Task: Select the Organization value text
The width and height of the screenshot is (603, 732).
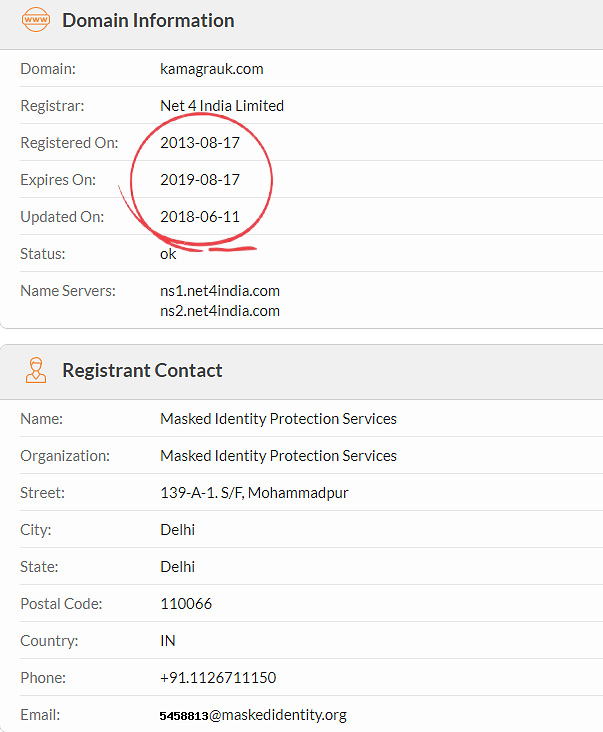Action: pyautogui.click(x=278, y=456)
